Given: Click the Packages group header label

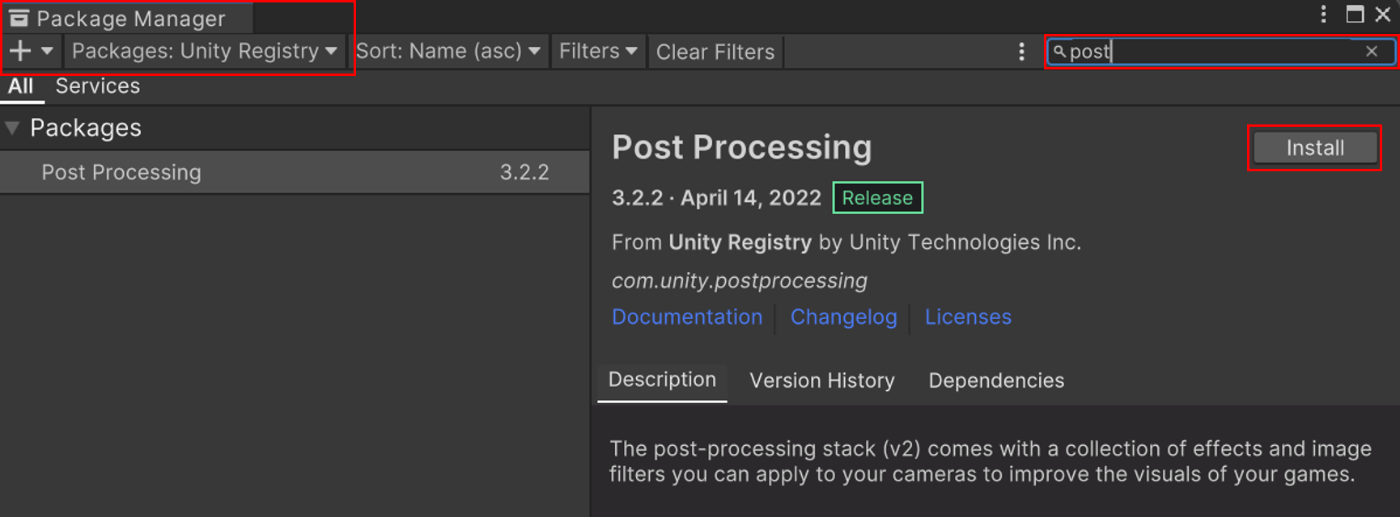Looking at the screenshot, I should pyautogui.click(x=86, y=128).
